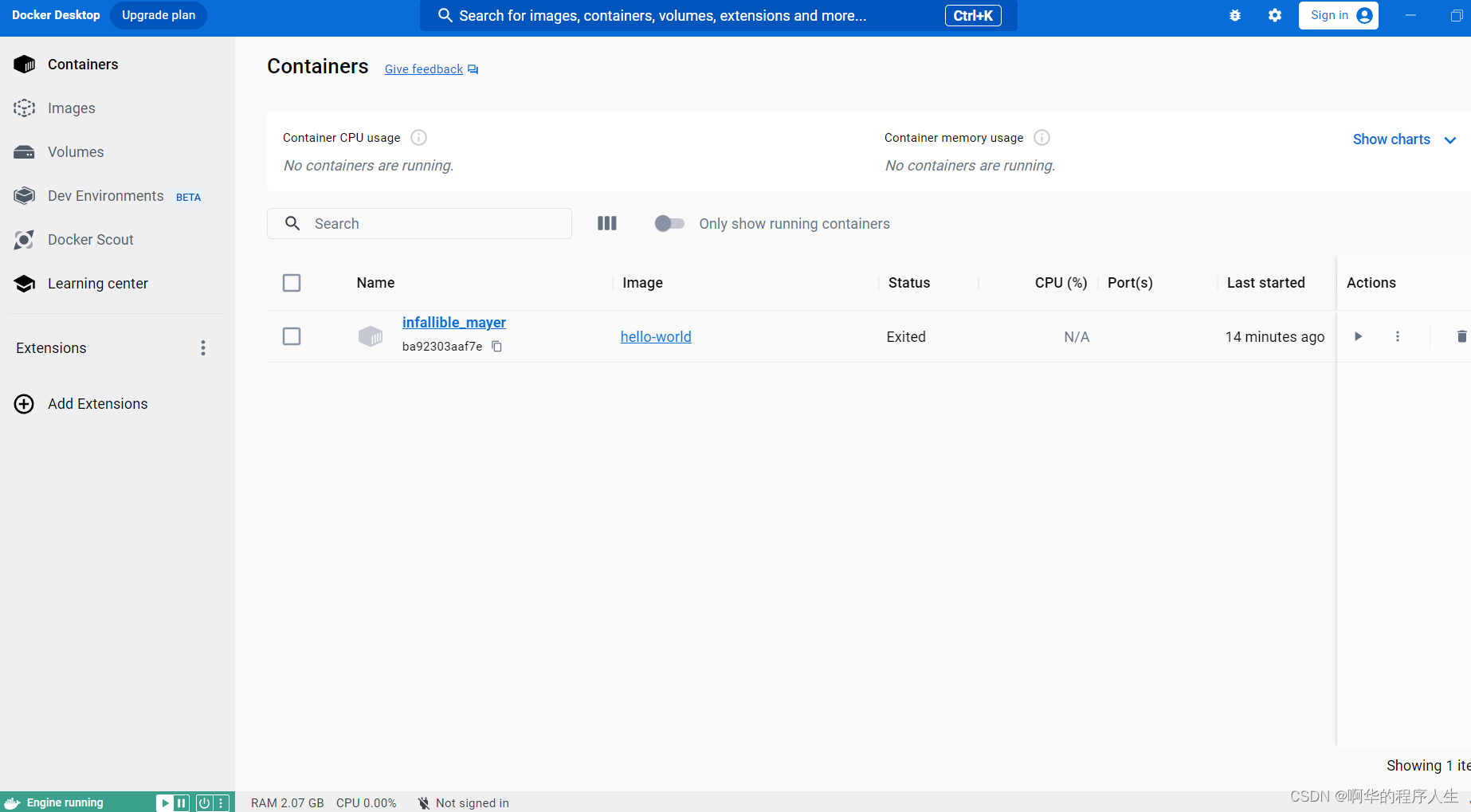Click the top search bar

(x=718, y=16)
